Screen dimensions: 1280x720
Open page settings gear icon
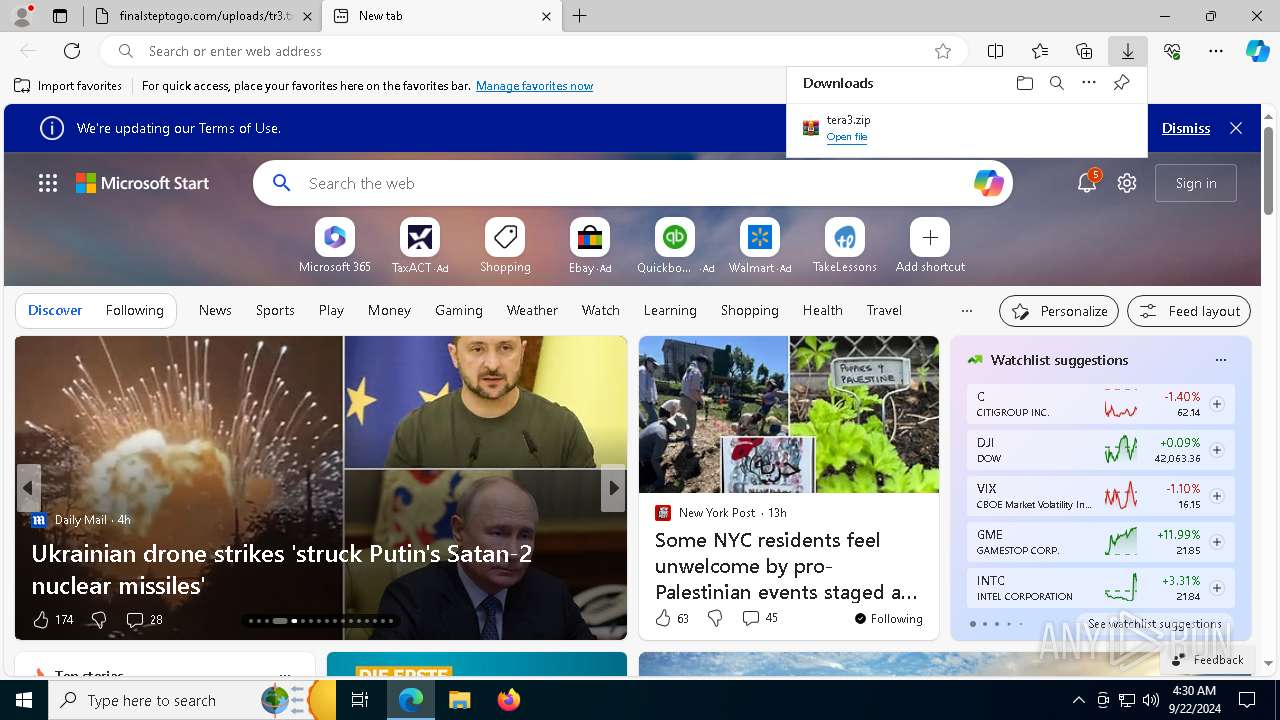point(1127,183)
